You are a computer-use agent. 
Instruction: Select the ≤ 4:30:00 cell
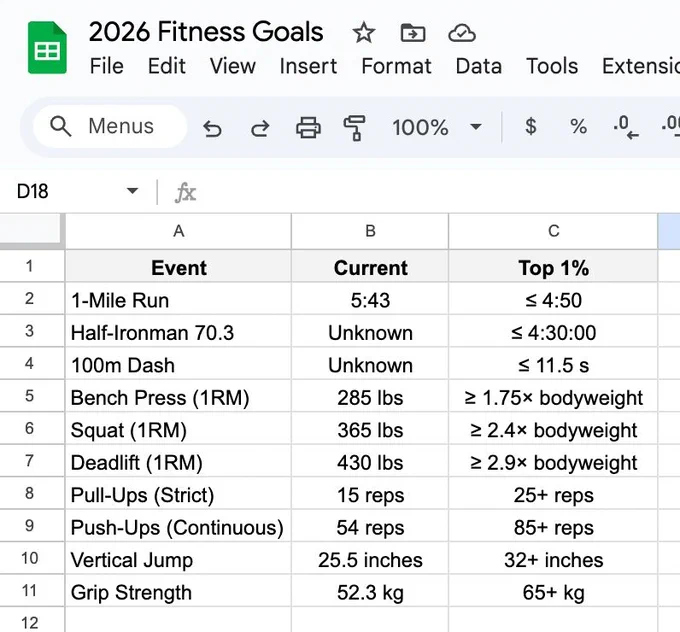click(553, 331)
